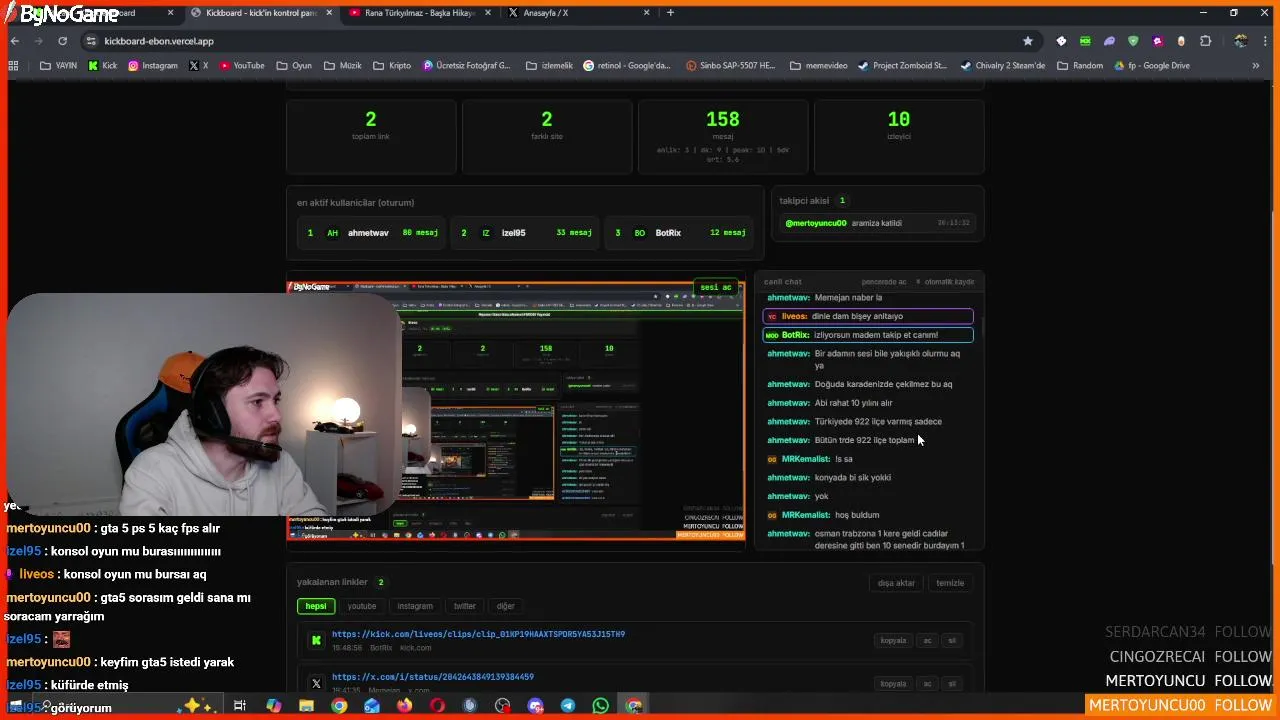The width and height of the screenshot is (1280, 720).
Task: Click @mertoyuncu00 in takipçi akışı
Action: pos(815,223)
